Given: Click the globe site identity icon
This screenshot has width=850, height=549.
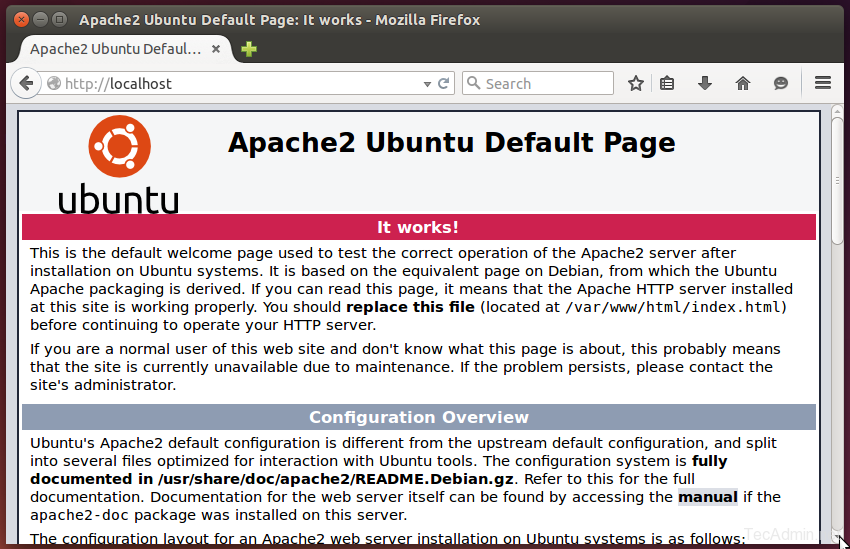Looking at the screenshot, I should [x=53, y=84].
